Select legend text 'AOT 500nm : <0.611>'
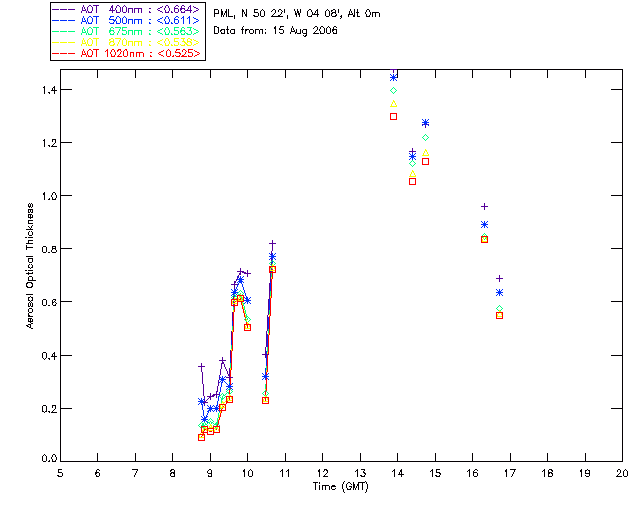The image size is (640, 512). [140, 20]
